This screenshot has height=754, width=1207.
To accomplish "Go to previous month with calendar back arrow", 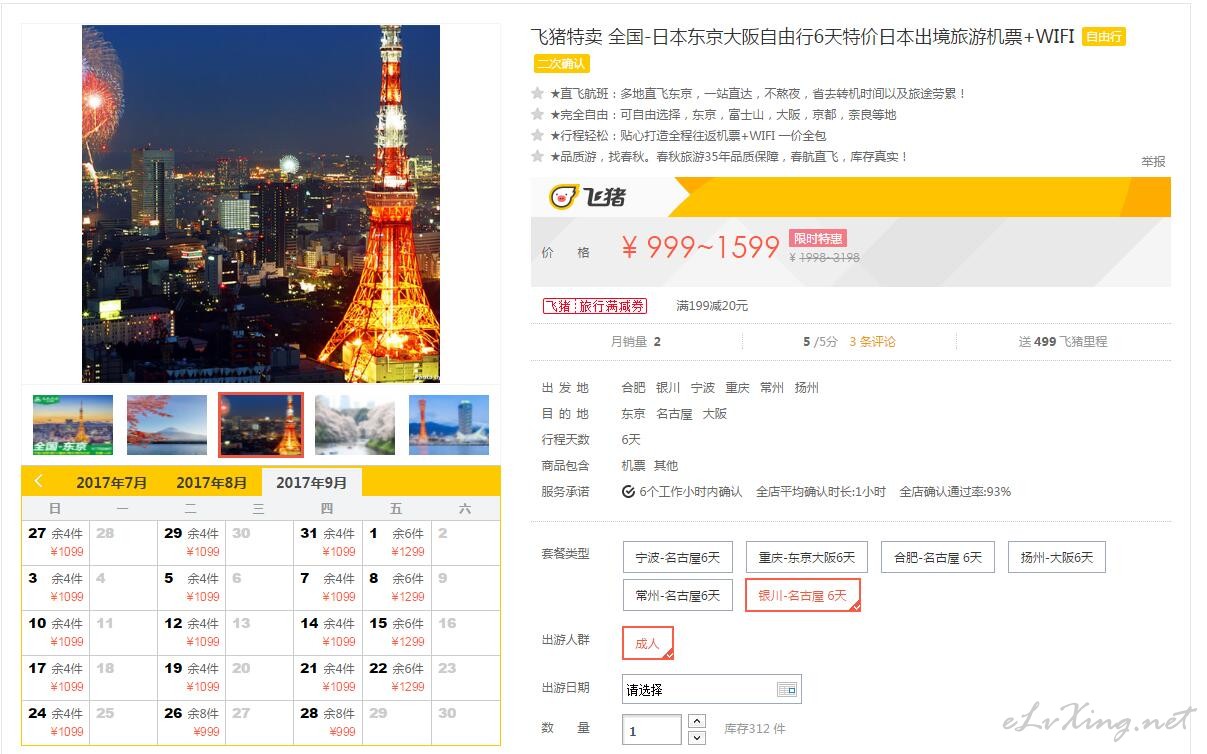I will point(39,481).
